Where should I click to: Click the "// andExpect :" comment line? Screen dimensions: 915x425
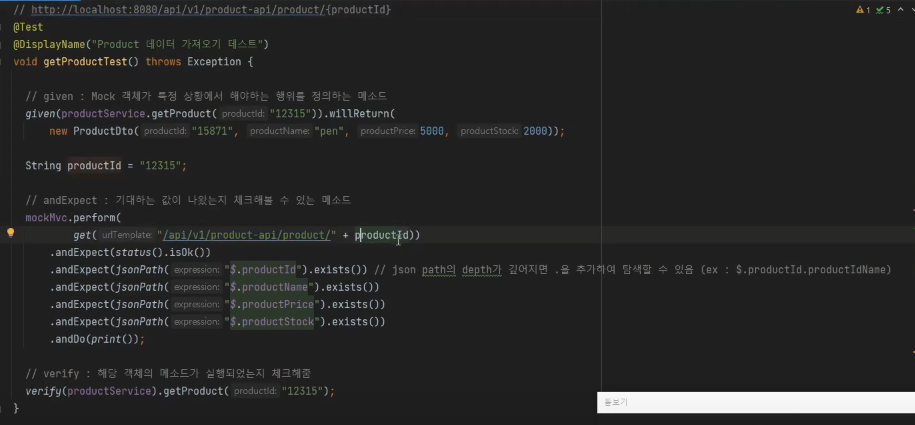click(188, 200)
